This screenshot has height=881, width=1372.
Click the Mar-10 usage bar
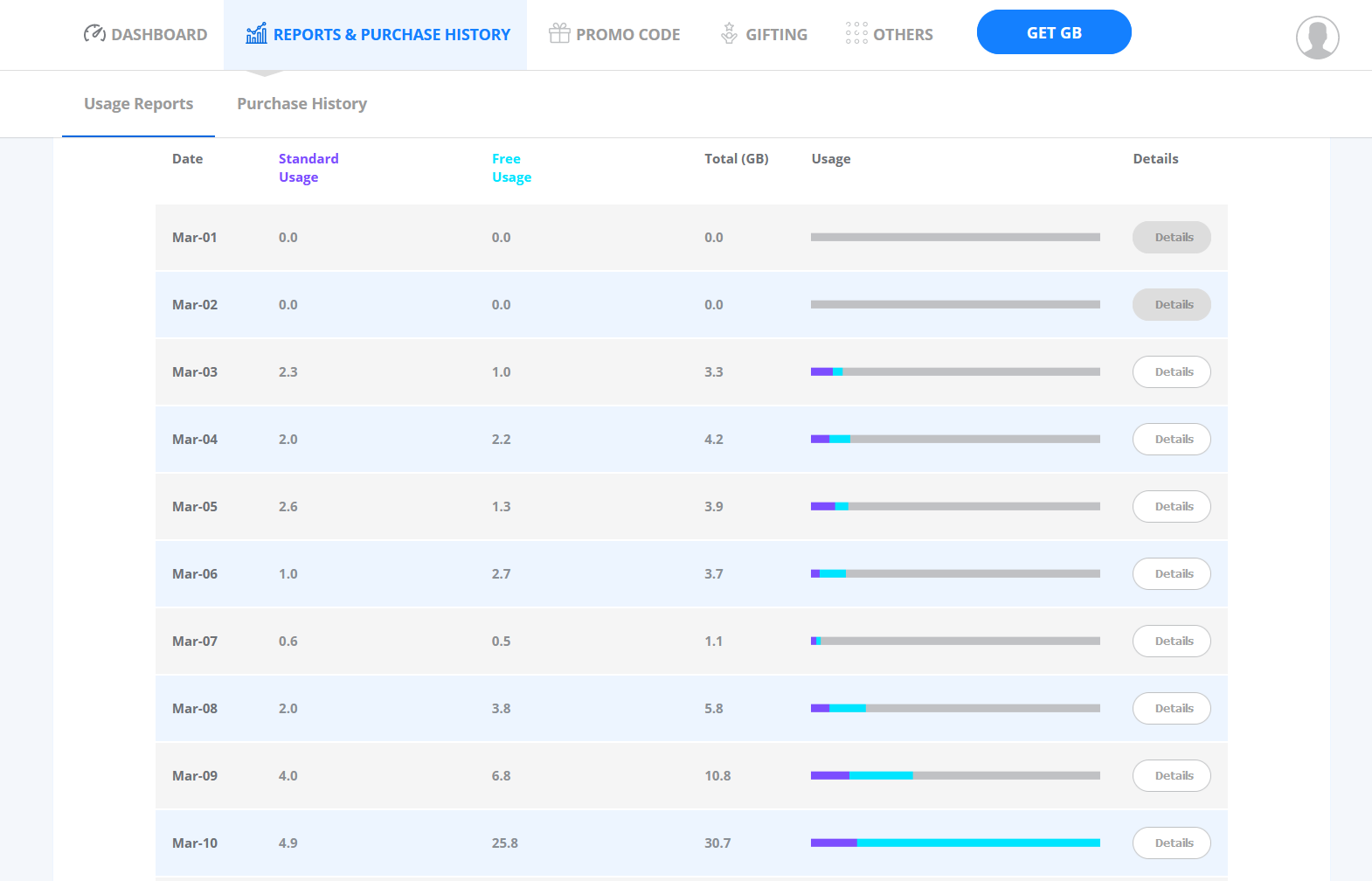(955, 843)
